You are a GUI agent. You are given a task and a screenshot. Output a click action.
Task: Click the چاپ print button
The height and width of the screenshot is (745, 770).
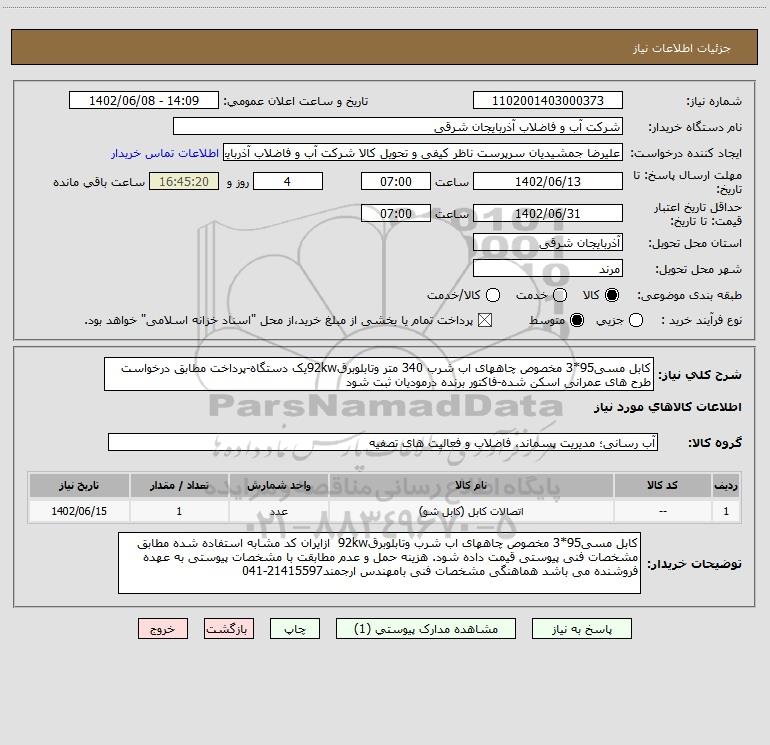[295, 629]
